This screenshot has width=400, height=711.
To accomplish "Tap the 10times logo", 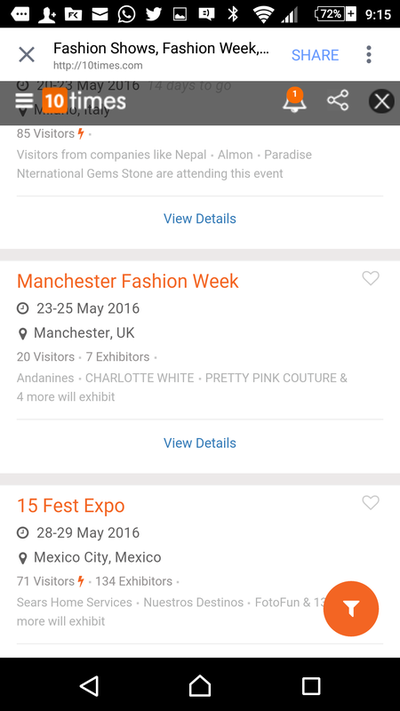I will 85,100.
